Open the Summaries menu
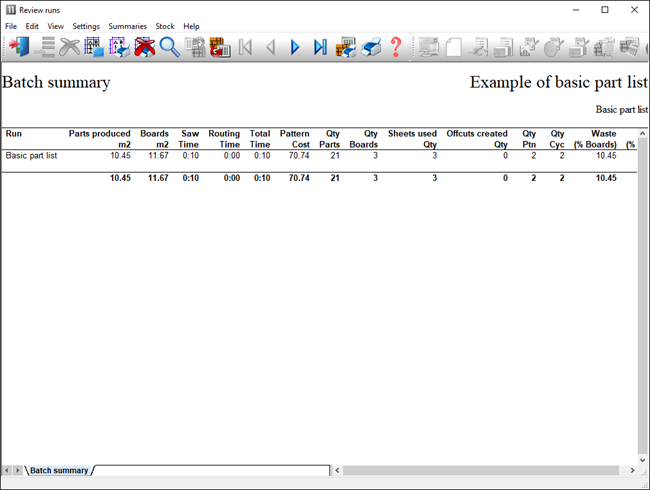The image size is (650, 490). (127, 26)
